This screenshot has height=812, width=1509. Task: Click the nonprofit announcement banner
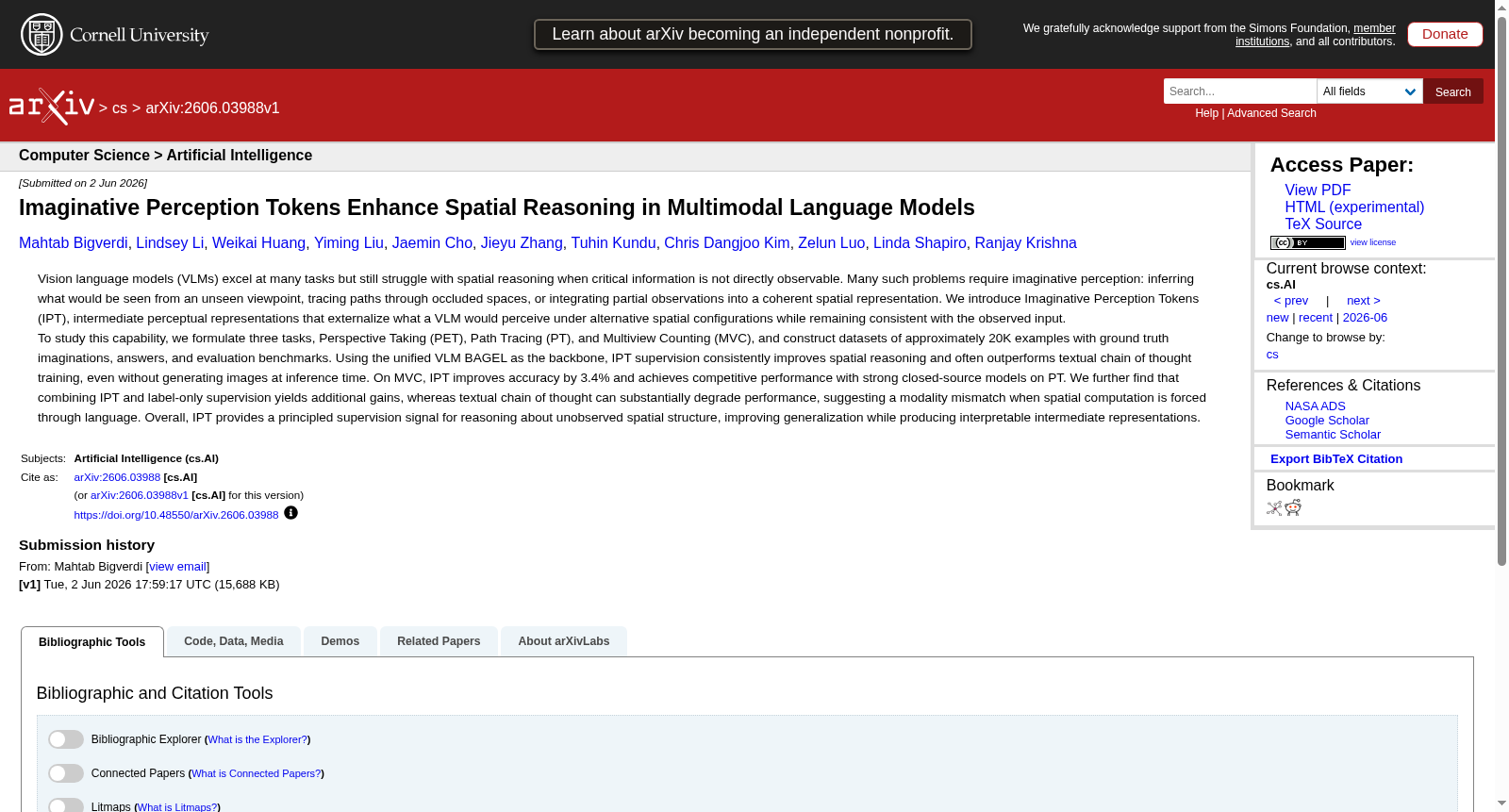[753, 34]
